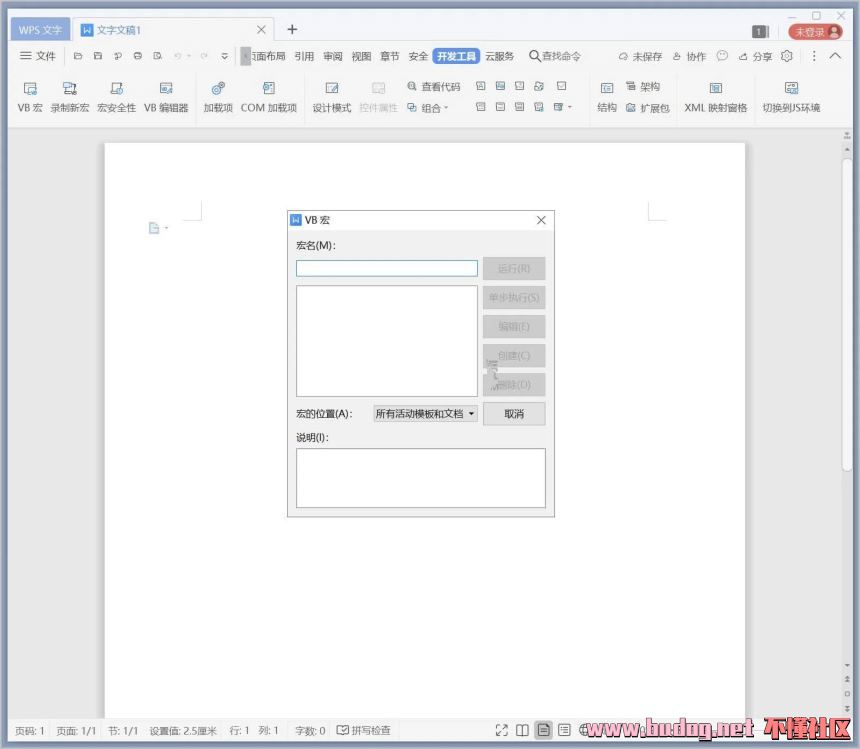Click the 未登录 login button
The width and height of the screenshot is (860, 749).
(x=816, y=32)
